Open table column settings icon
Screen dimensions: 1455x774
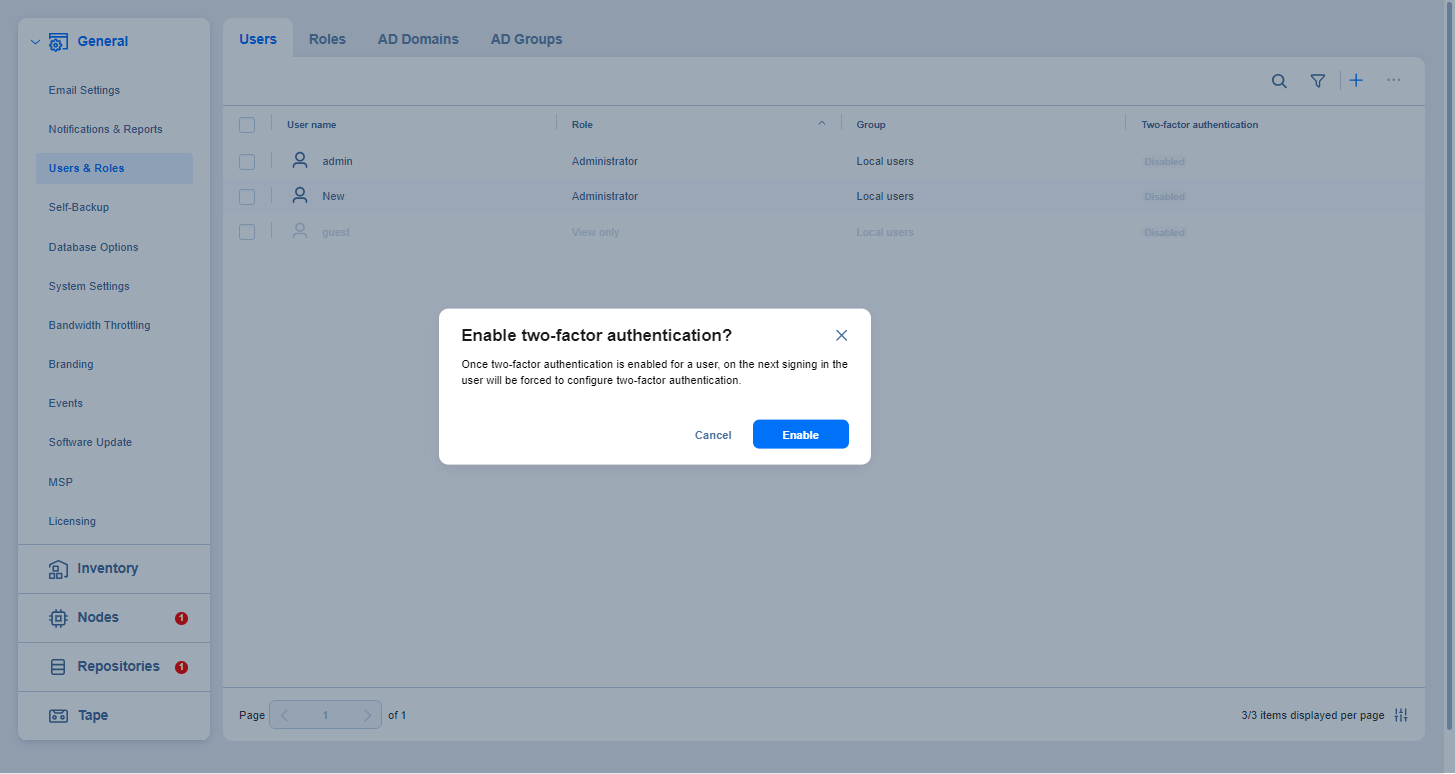[x=1401, y=715]
